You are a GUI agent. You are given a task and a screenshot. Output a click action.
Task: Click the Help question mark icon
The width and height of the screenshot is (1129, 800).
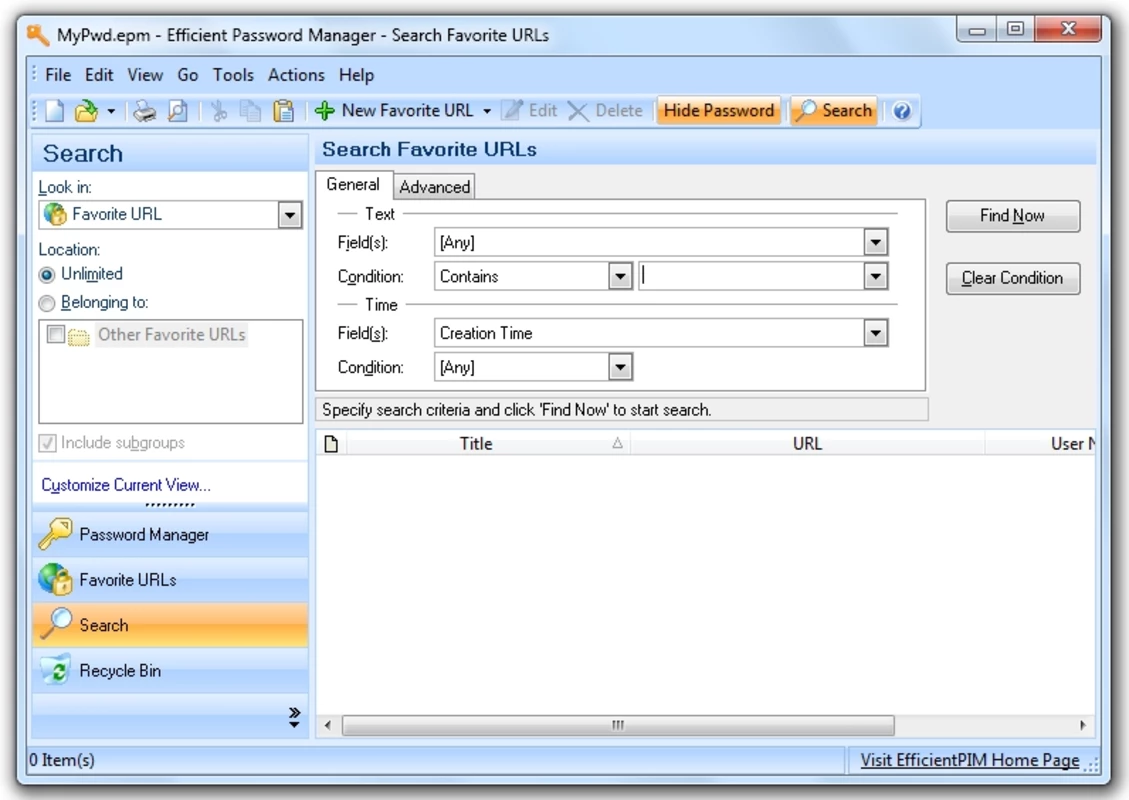(x=901, y=111)
